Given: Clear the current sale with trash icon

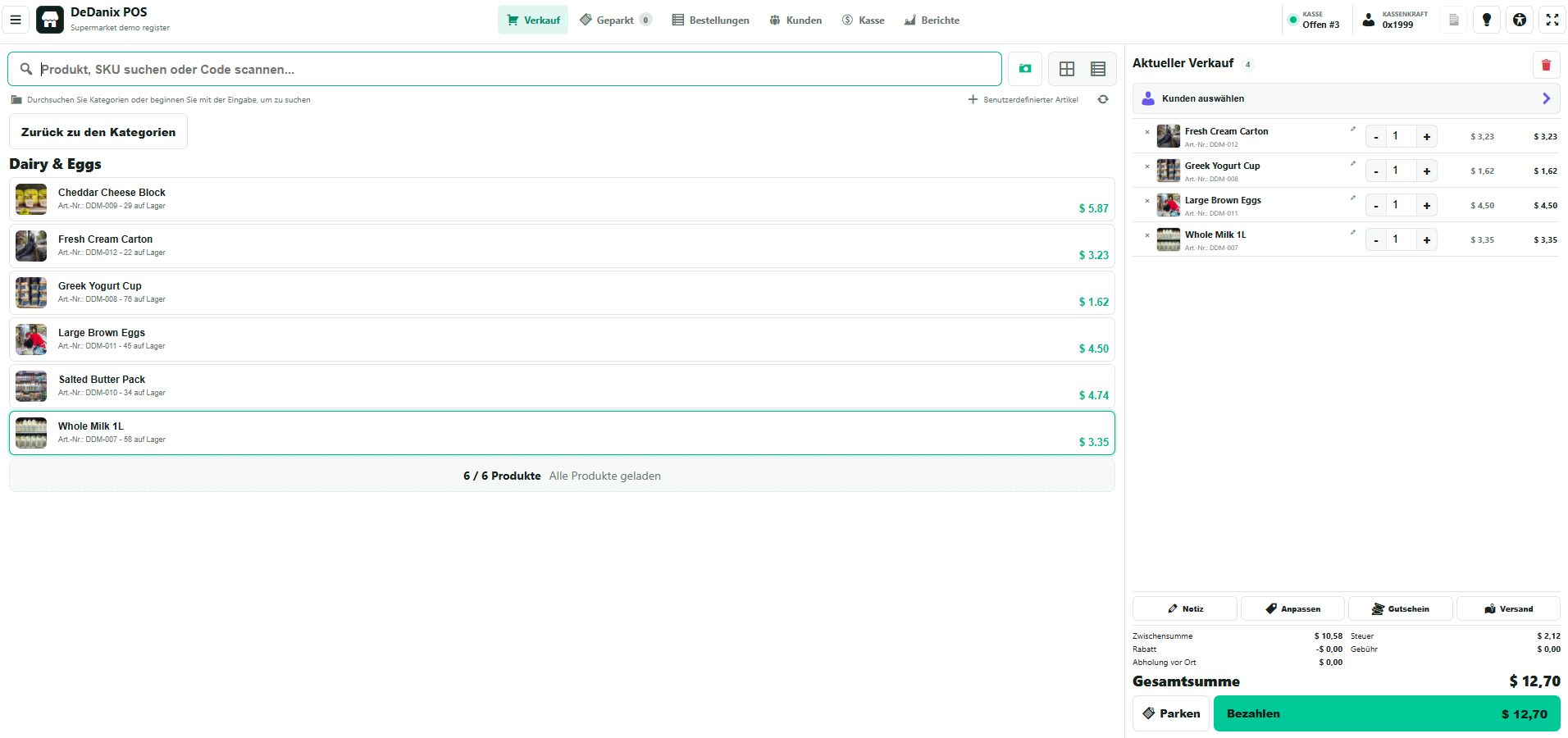Looking at the screenshot, I should click(x=1546, y=65).
